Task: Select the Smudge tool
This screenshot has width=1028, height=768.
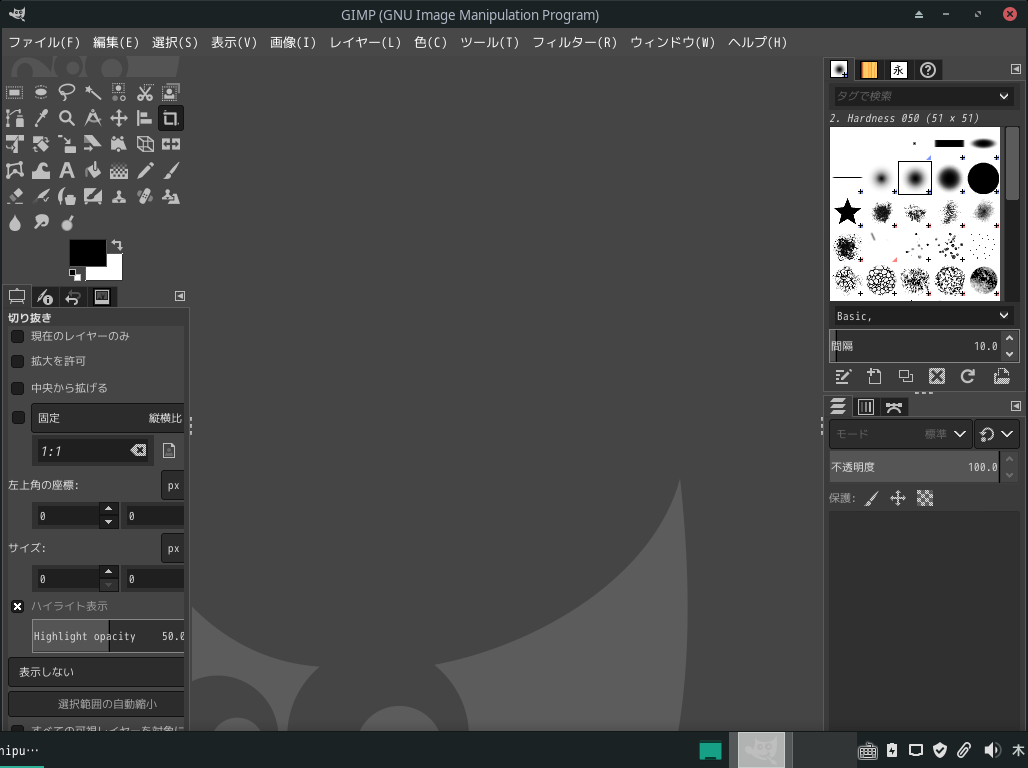Action: click(x=41, y=222)
